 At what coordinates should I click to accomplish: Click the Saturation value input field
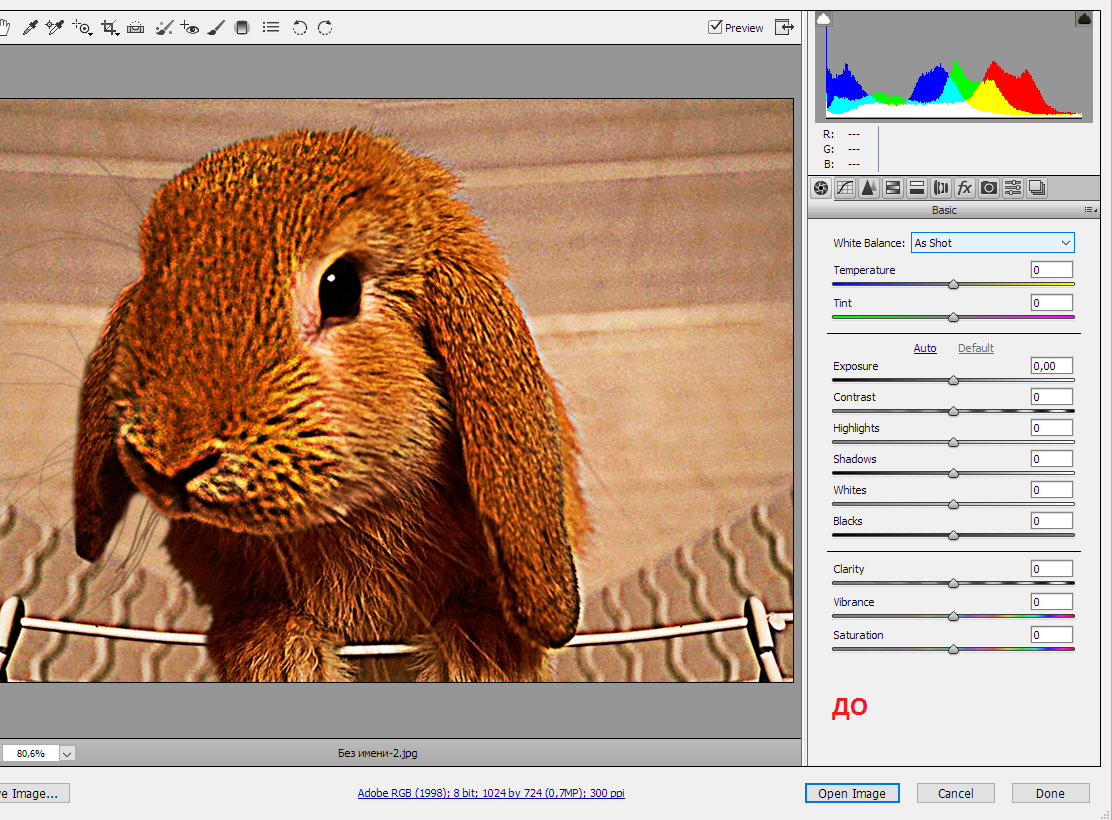point(1051,635)
